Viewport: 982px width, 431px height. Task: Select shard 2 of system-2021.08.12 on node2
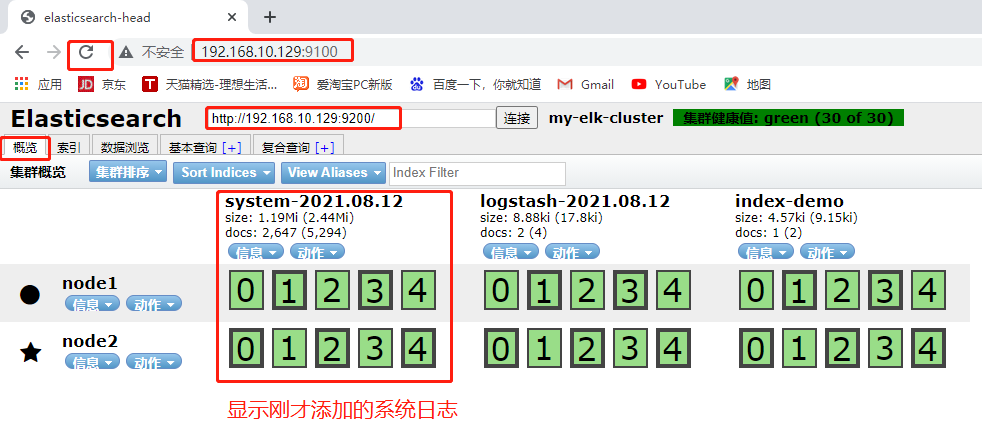coord(332,348)
